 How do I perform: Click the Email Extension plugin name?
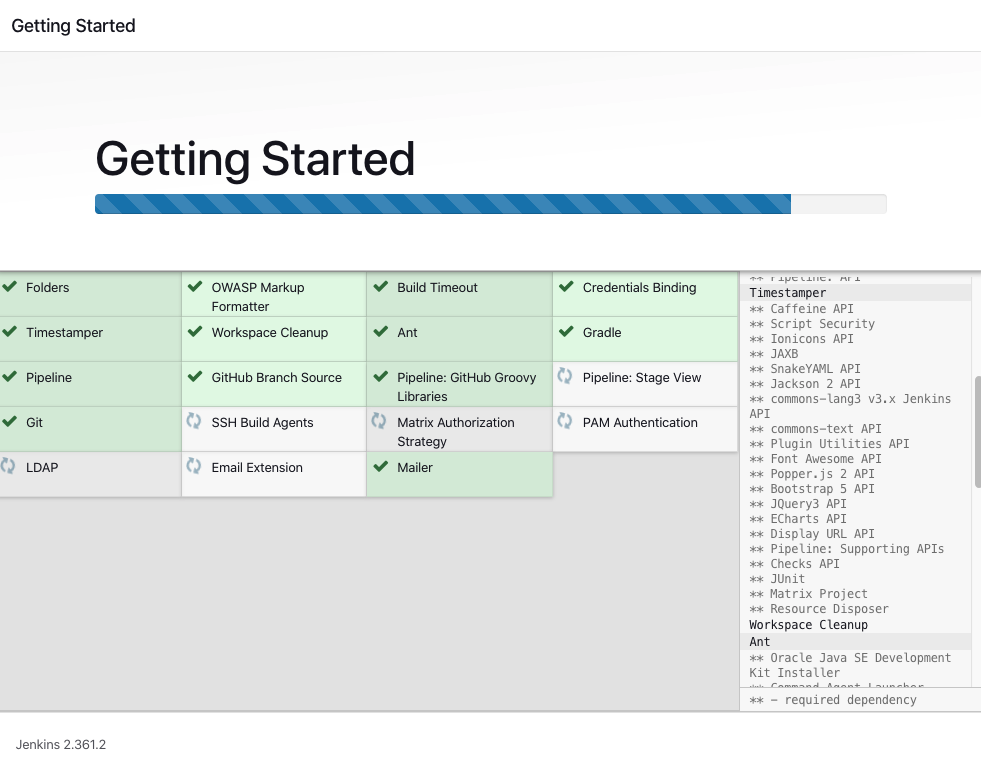pos(257,468)
